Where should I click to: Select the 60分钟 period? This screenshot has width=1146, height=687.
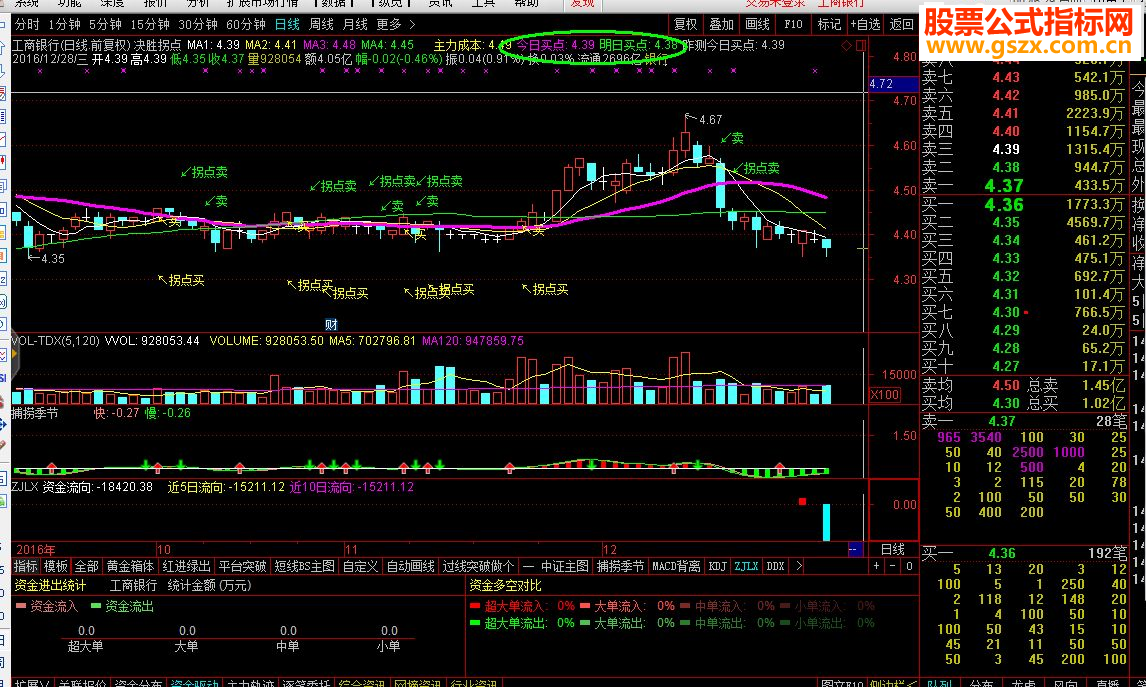pos(246,24)
